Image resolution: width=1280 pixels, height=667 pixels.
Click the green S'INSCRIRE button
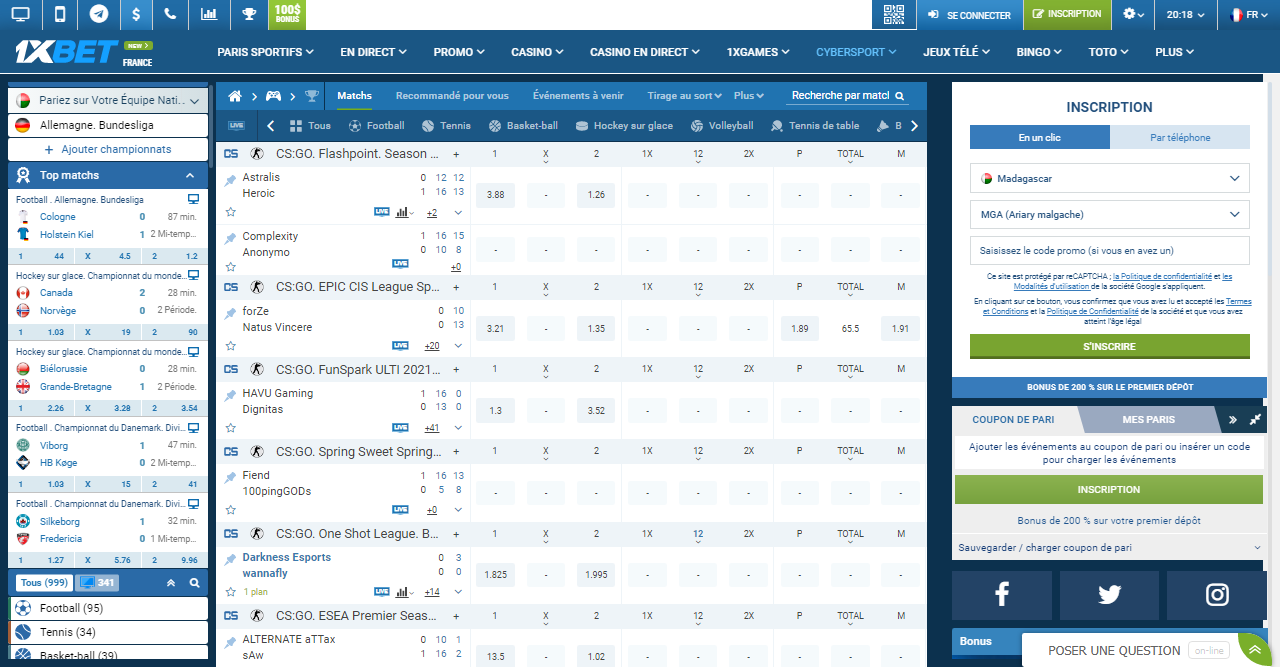click(1110, 346)
